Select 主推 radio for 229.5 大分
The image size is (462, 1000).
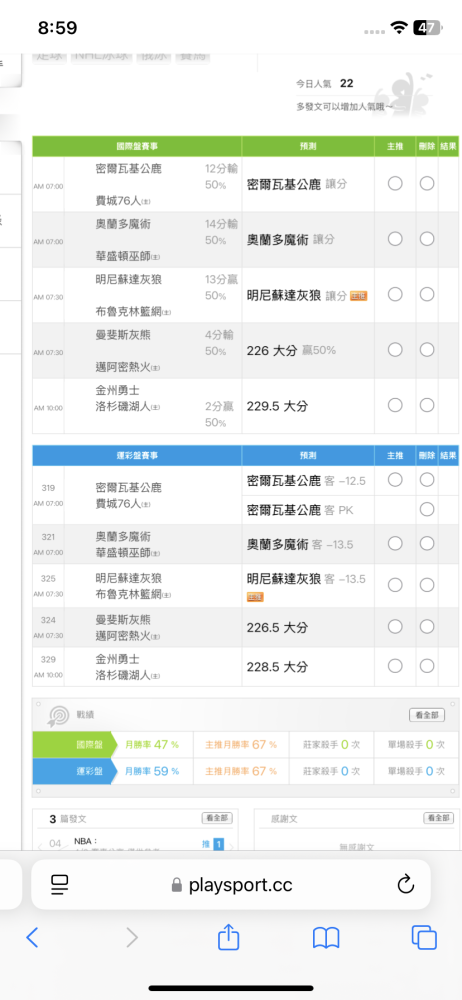(395, 406)
